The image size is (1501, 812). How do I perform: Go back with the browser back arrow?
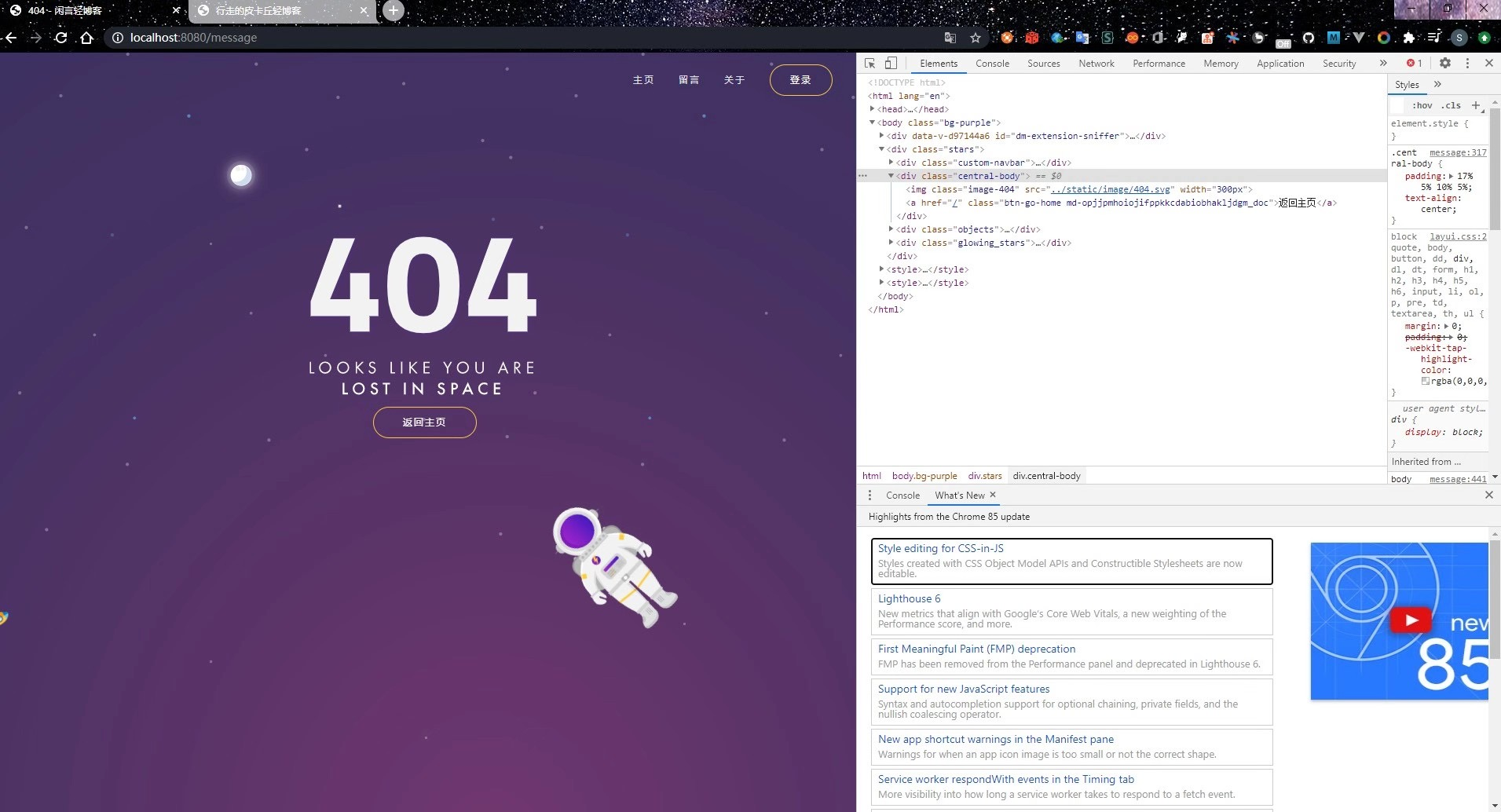[10, 38]
